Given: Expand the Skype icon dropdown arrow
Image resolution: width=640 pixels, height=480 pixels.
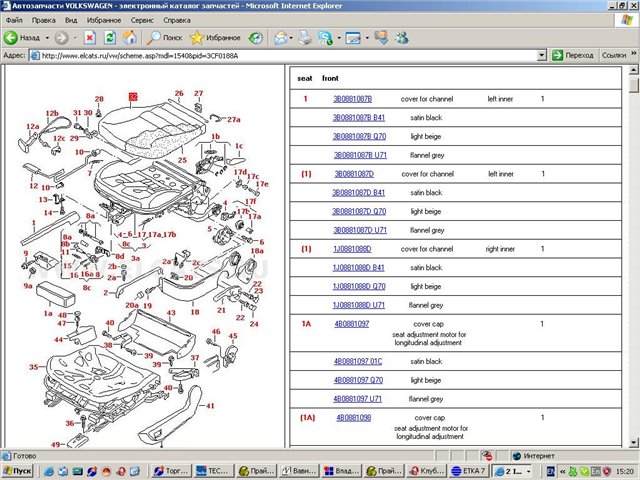Looking at the screenshot, I should pyautogui.click(x=339, y=38).
